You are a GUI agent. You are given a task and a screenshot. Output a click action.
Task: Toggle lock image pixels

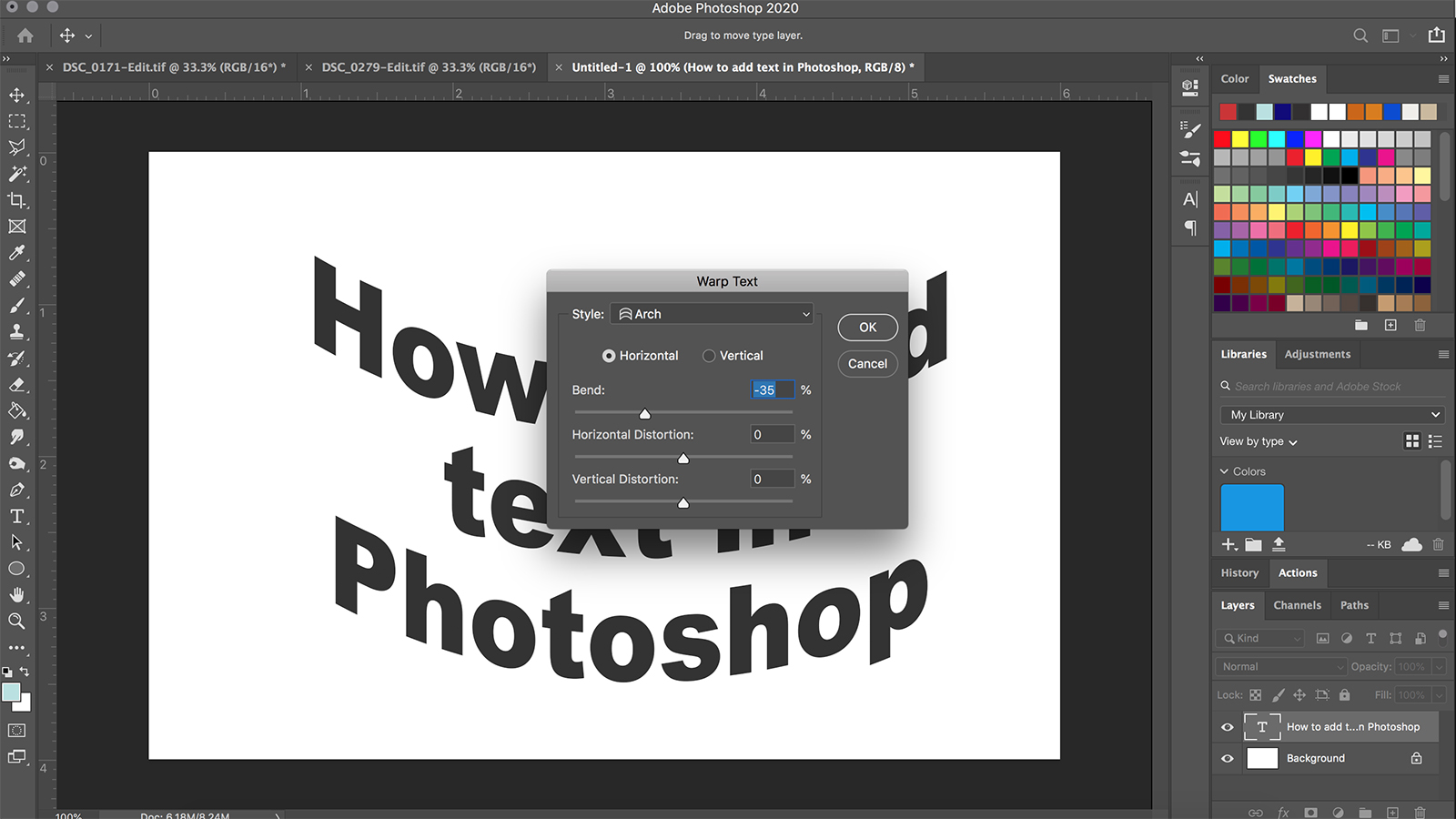coord(1278,694)
